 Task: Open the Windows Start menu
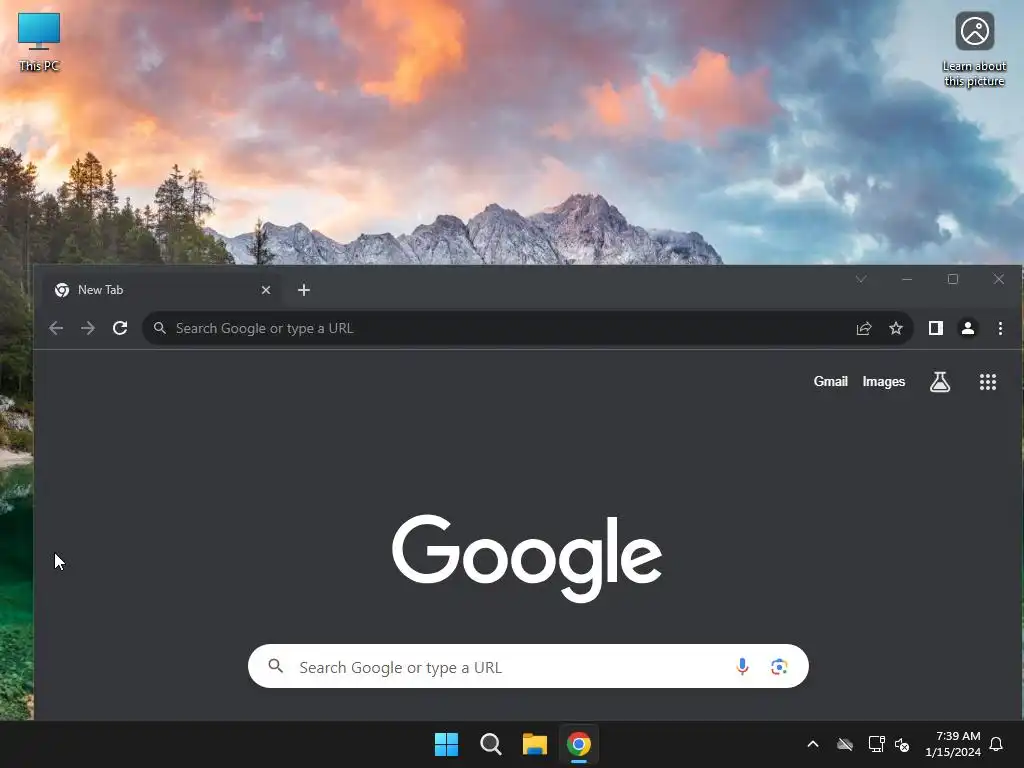[447, 744]
